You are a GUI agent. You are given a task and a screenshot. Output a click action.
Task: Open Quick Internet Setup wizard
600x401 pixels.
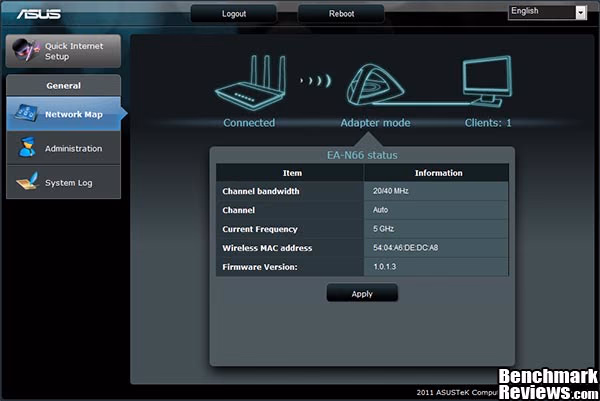[64, 51]
